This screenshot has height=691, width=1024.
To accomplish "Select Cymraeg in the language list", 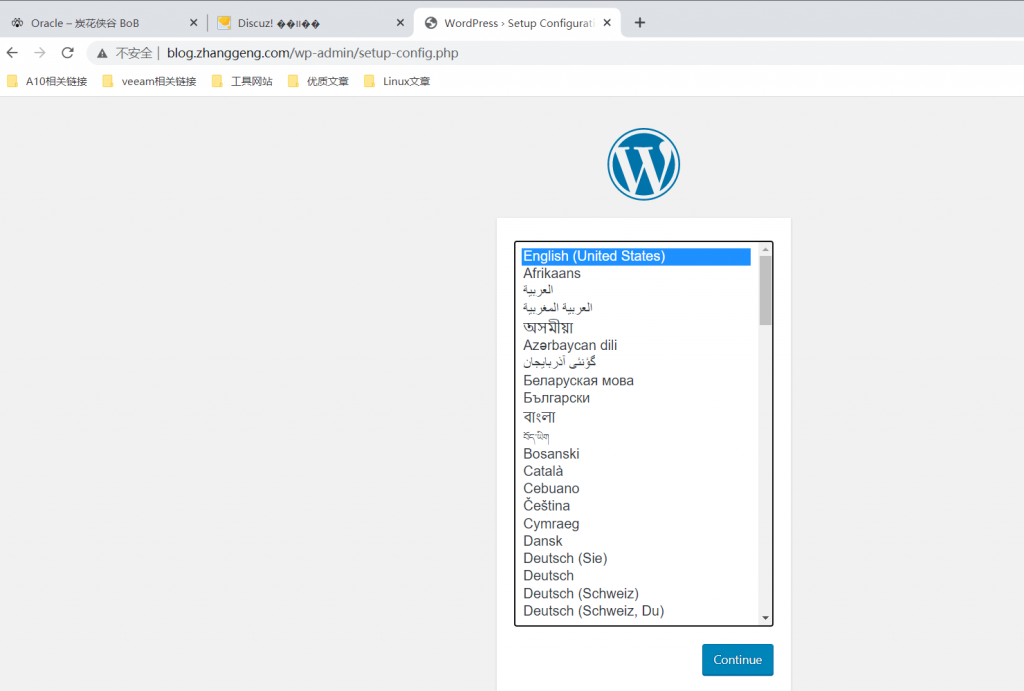I will coord(636,524).
